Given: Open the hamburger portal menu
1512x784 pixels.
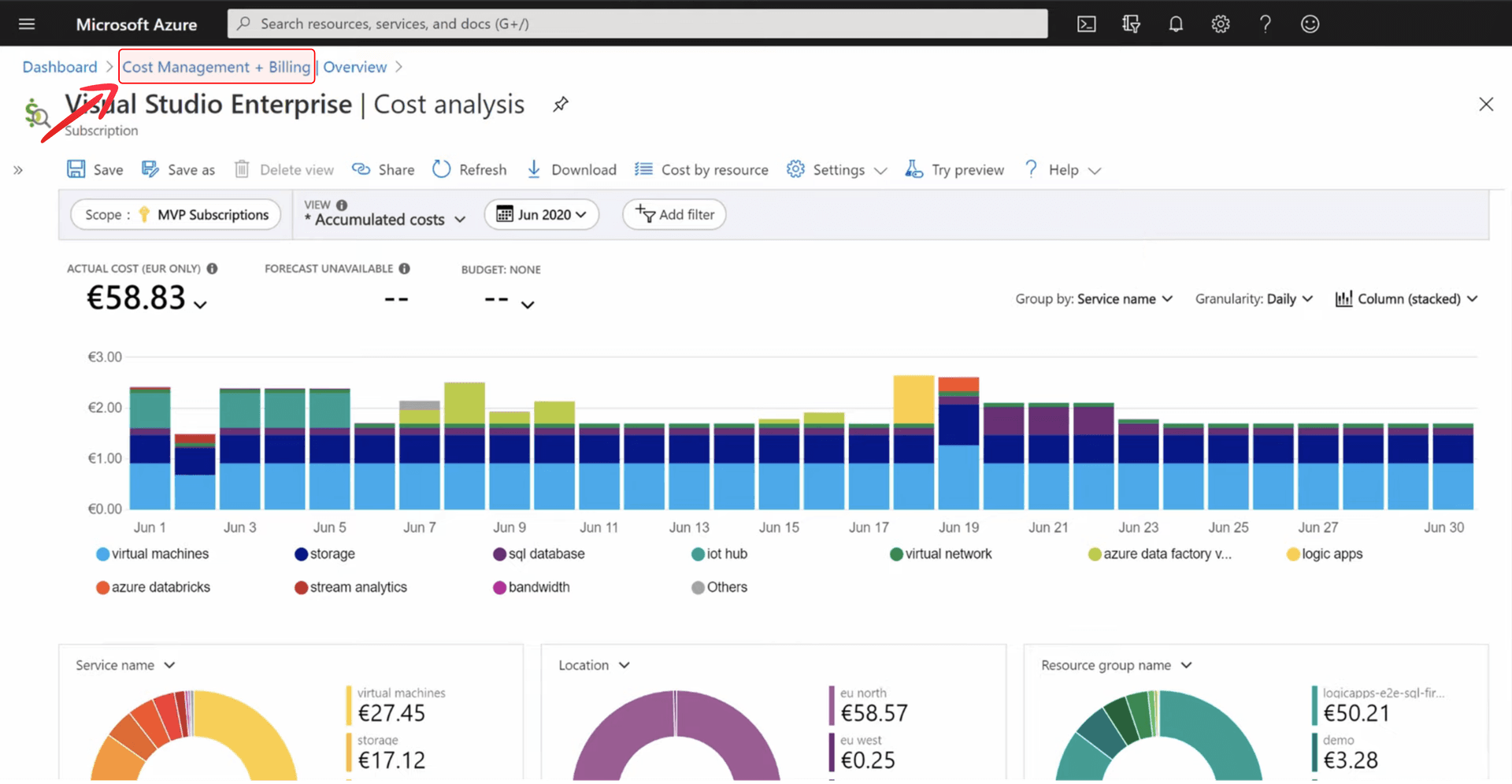Looking at the screenshot, I should [x=27, y=24].
